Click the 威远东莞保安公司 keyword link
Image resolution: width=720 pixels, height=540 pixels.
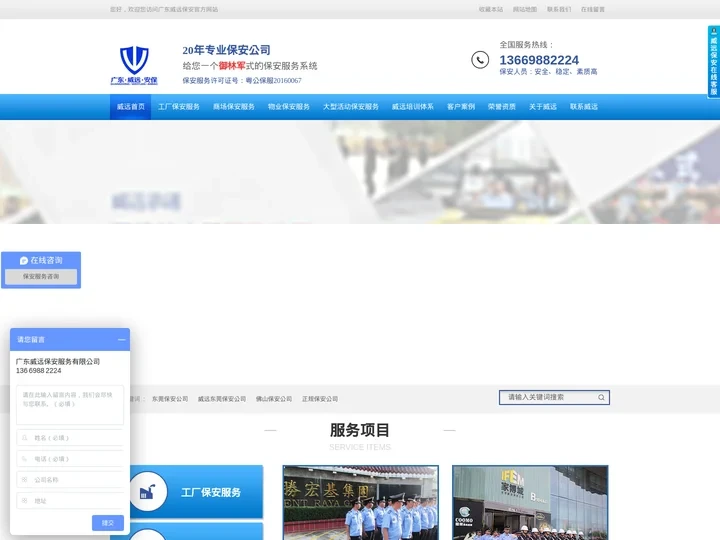222,399
